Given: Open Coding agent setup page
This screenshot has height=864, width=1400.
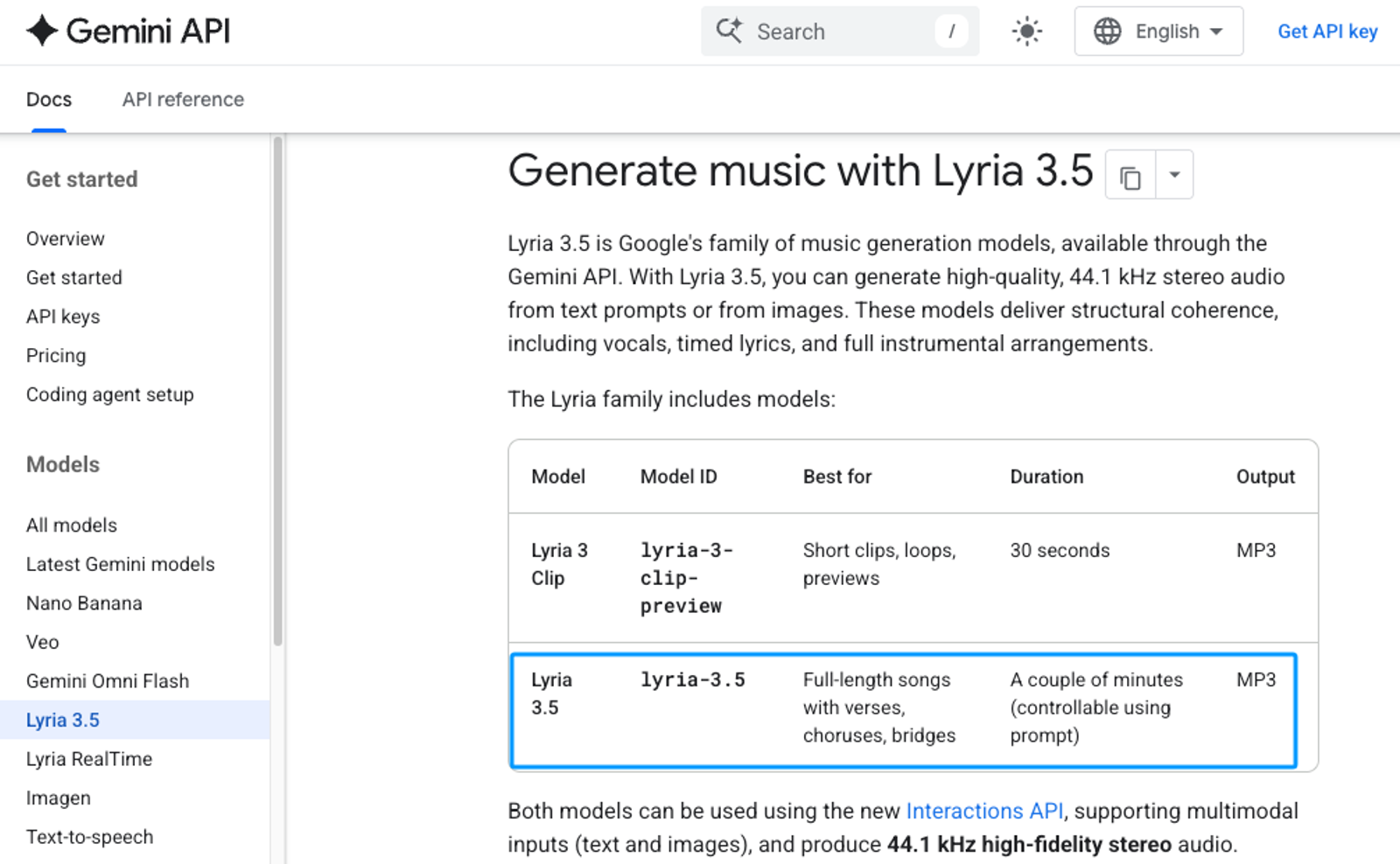Looking at the screenshot, I should tap(110, 394).
